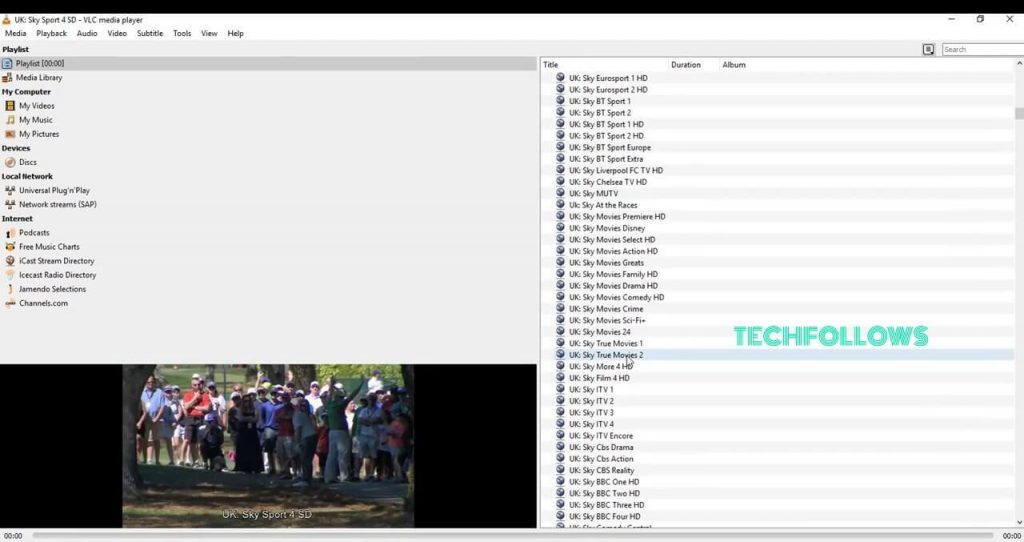The width and height of the screenshot is (1024, 542).
Task: Click the iCast Stream Directory icon
Action: tap(10, 261)
